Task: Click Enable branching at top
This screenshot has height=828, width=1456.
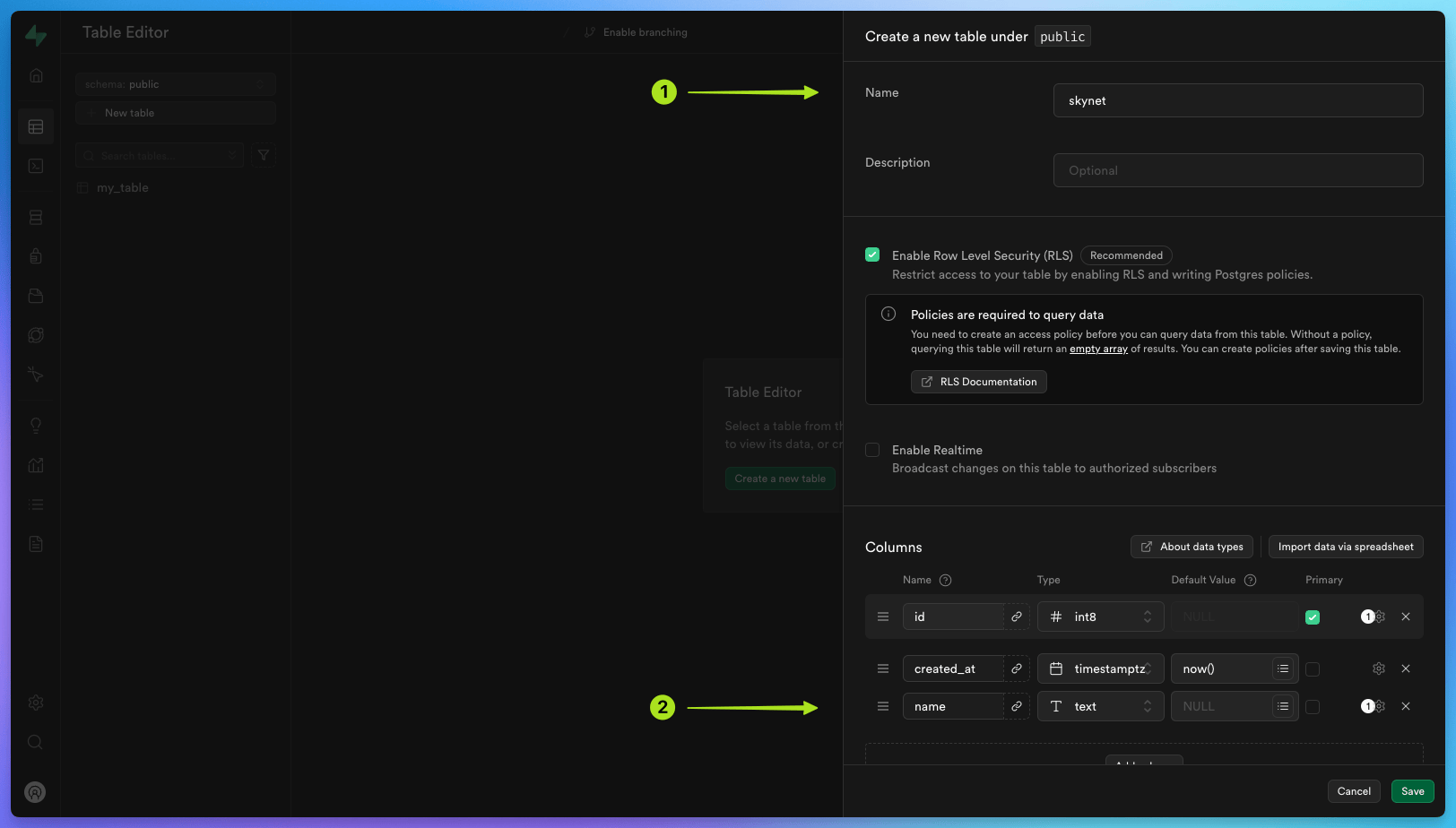Action: (636, 32)
